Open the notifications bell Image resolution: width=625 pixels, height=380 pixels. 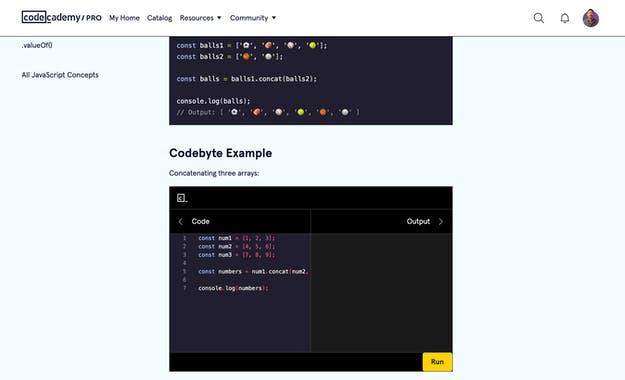(x=564, y=18)
